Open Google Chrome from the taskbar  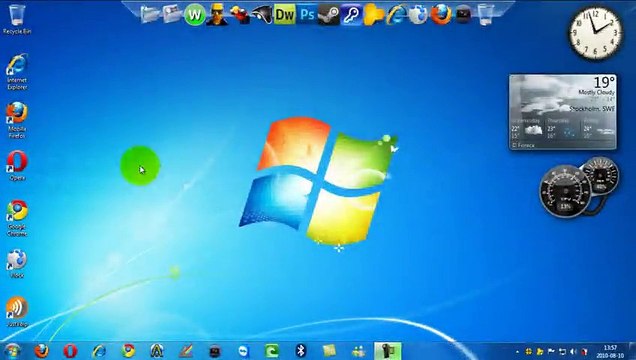pos(128,351)
